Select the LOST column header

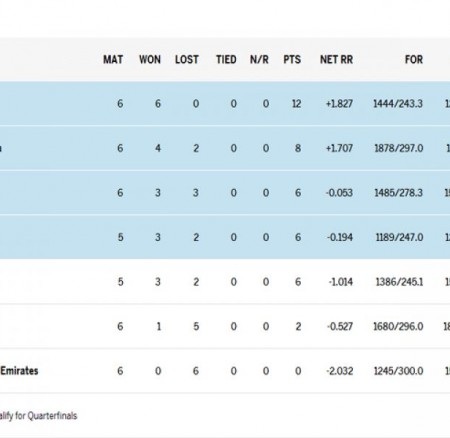click(x=187, y=59)
